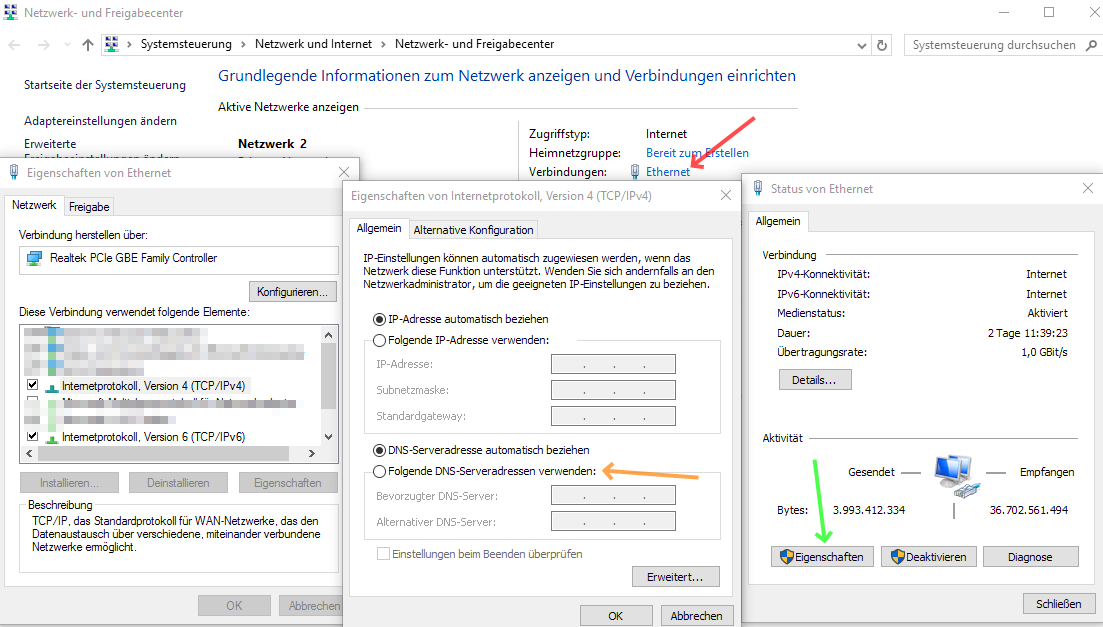Click Deinstallieren button in Ethernet properties
This screenshot has height=627, width=1103.
[x=178, y=483]
